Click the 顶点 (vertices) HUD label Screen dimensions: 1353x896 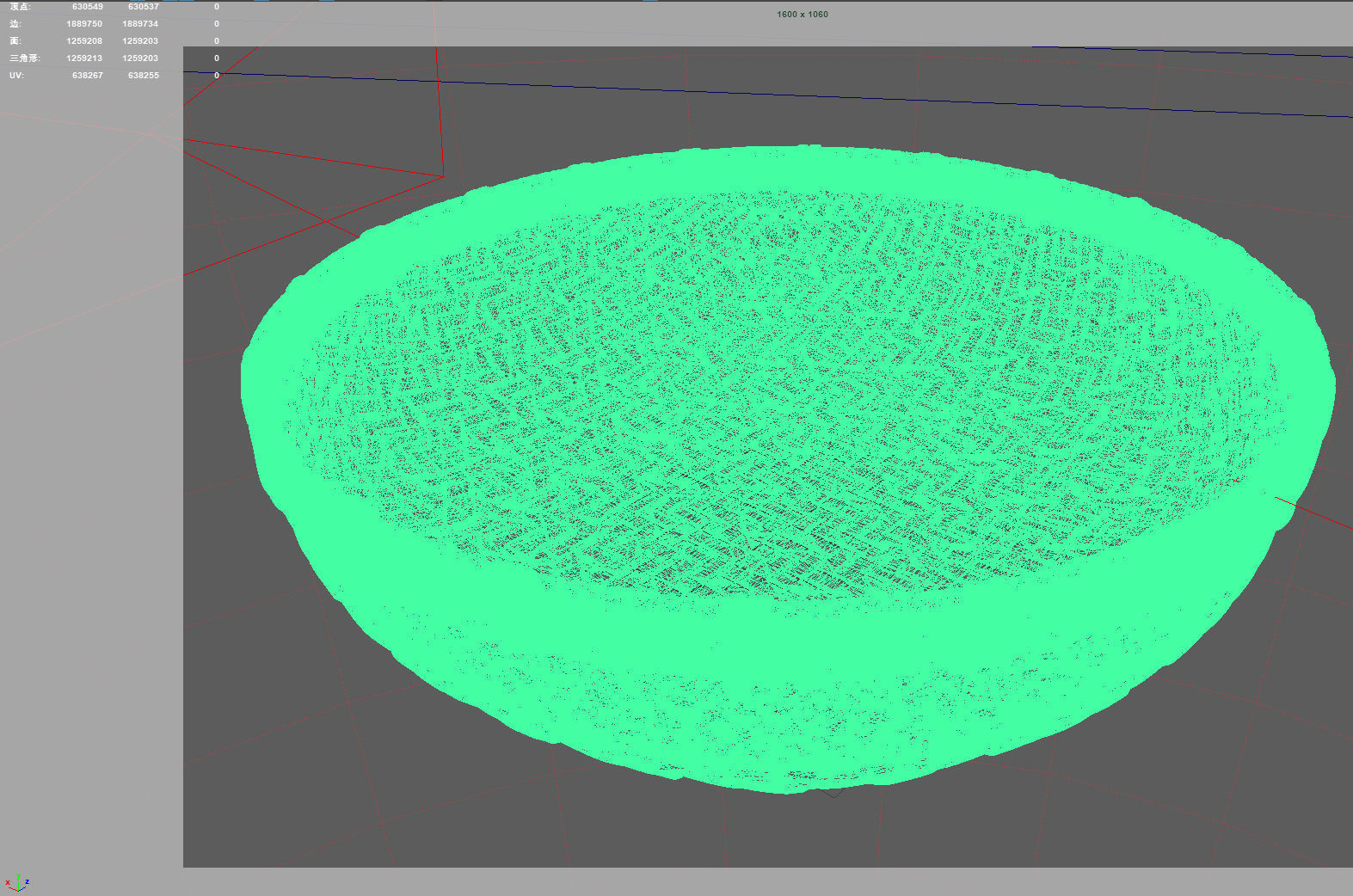point(20,7)
